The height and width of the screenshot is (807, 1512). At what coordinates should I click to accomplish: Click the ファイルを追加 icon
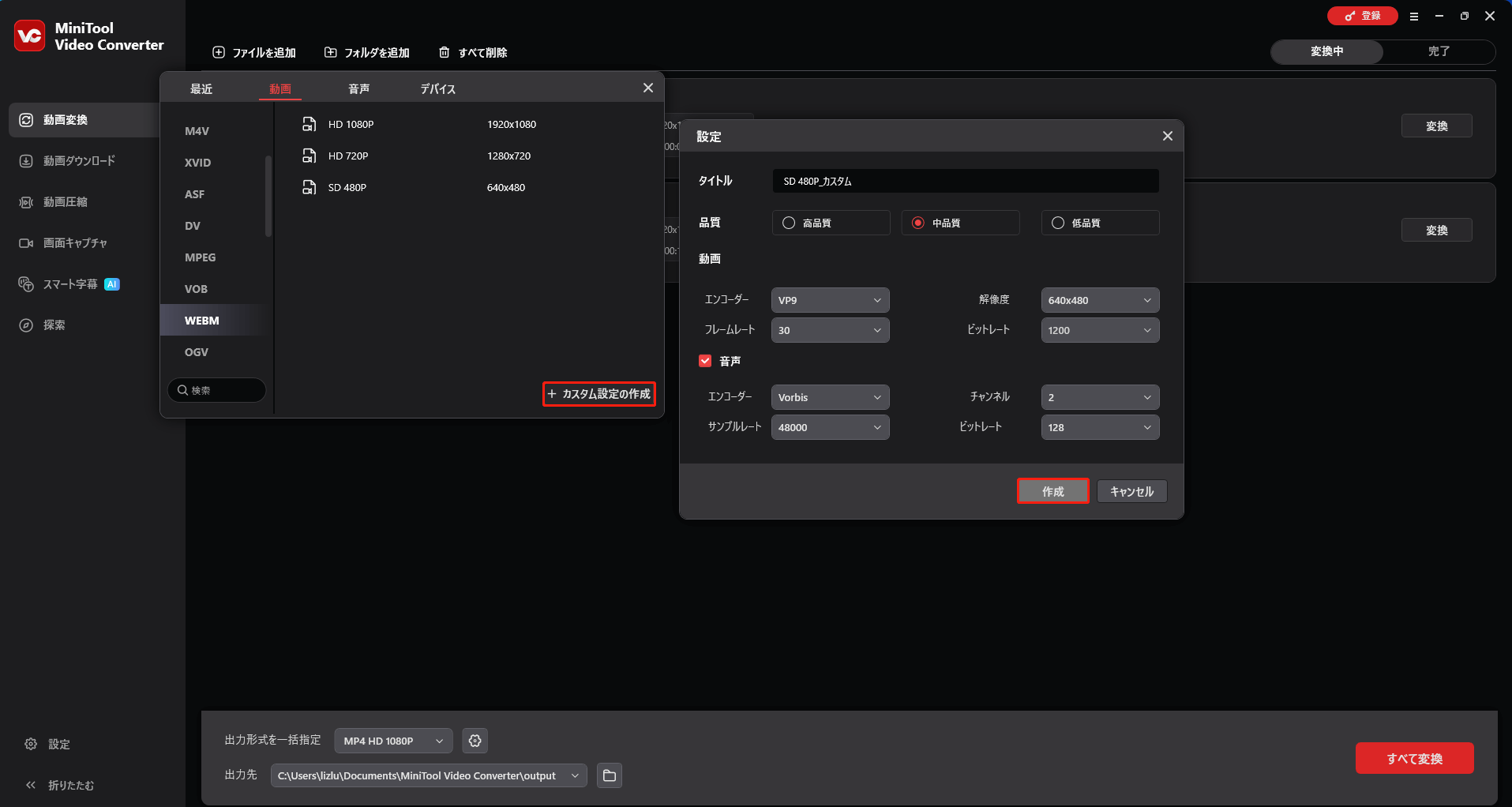point(219,52)
